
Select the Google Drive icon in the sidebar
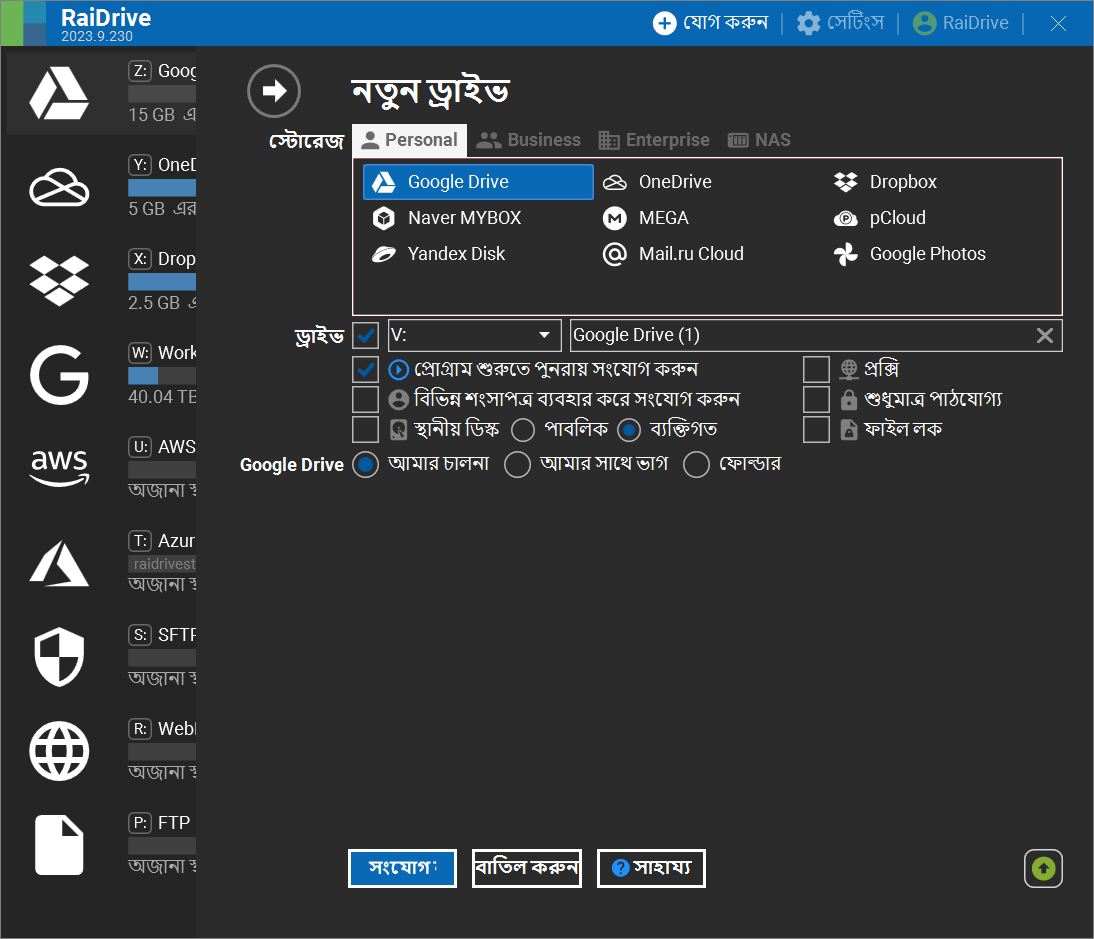(59, 93)
